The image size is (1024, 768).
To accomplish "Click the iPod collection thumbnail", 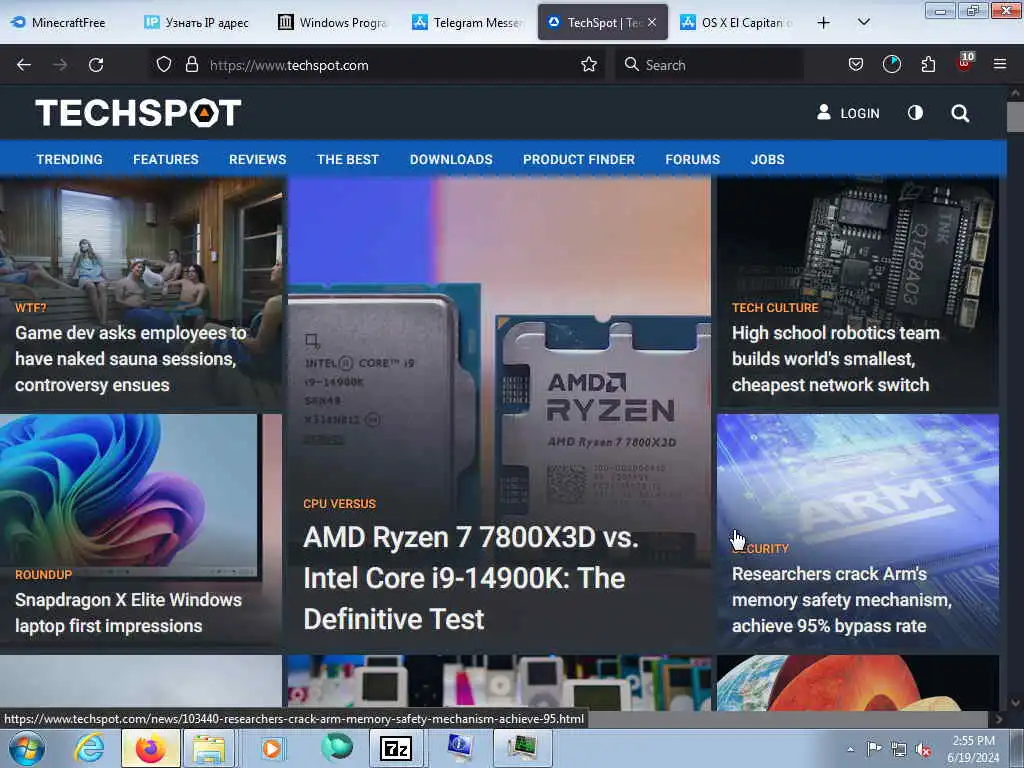I will 500,682.
